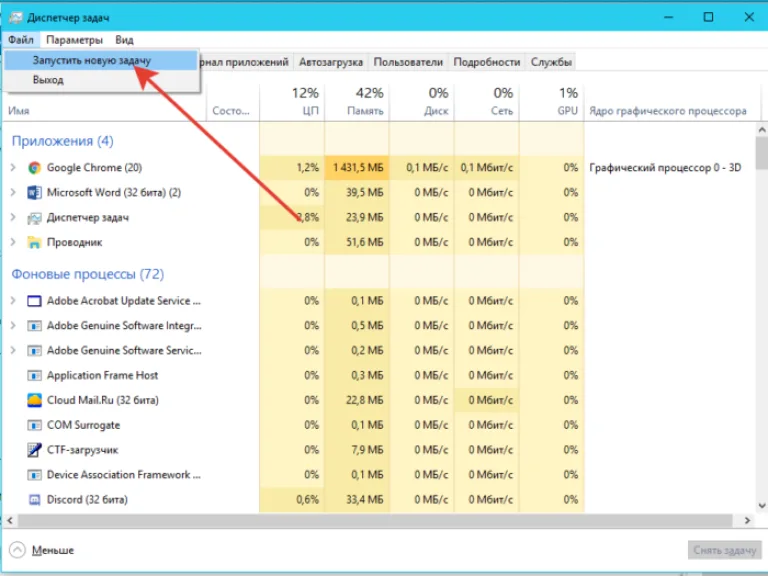Select the COM Surrogate row name

83,425
